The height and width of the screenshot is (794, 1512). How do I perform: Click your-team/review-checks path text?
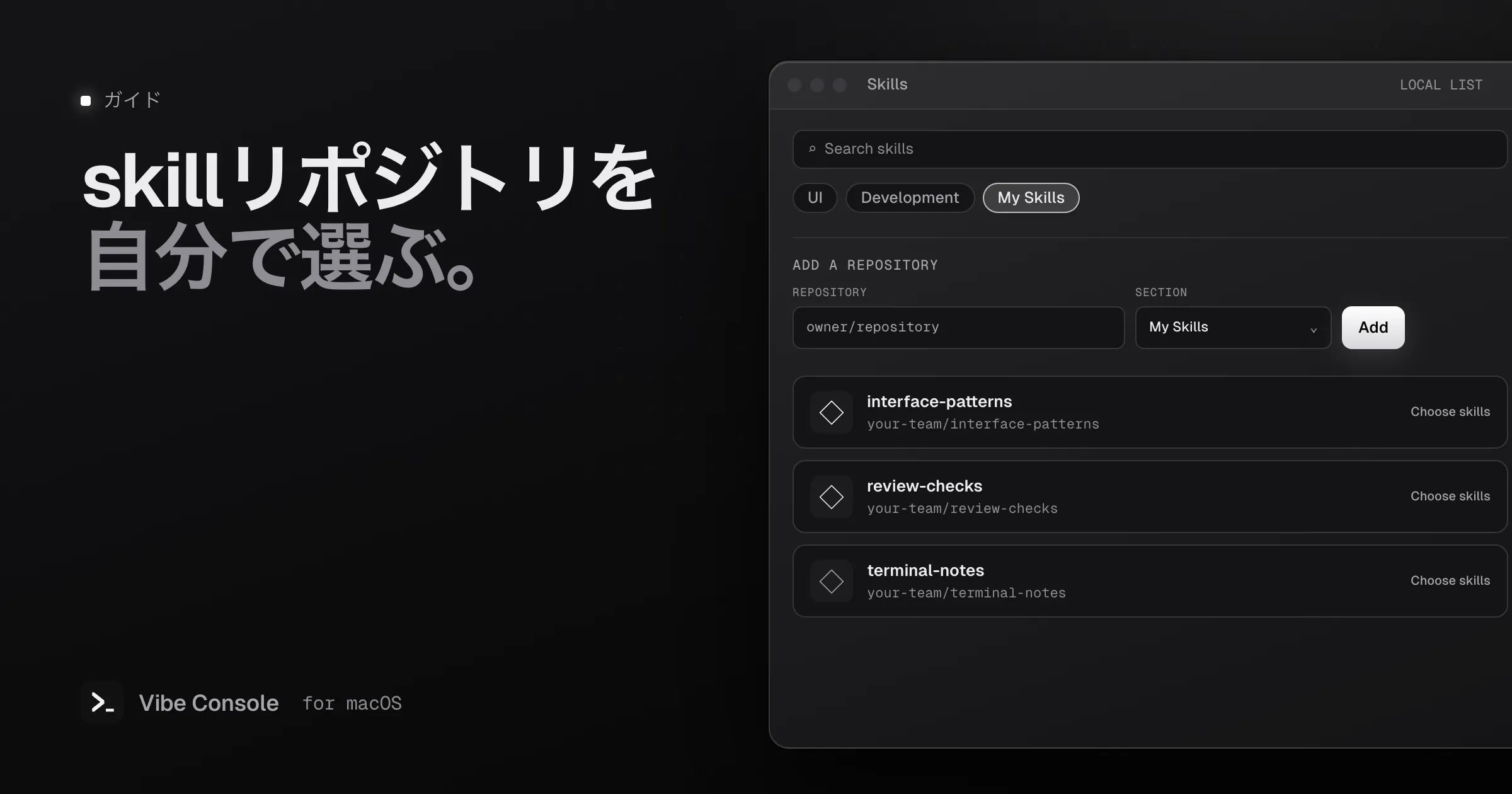coord(962,509)
